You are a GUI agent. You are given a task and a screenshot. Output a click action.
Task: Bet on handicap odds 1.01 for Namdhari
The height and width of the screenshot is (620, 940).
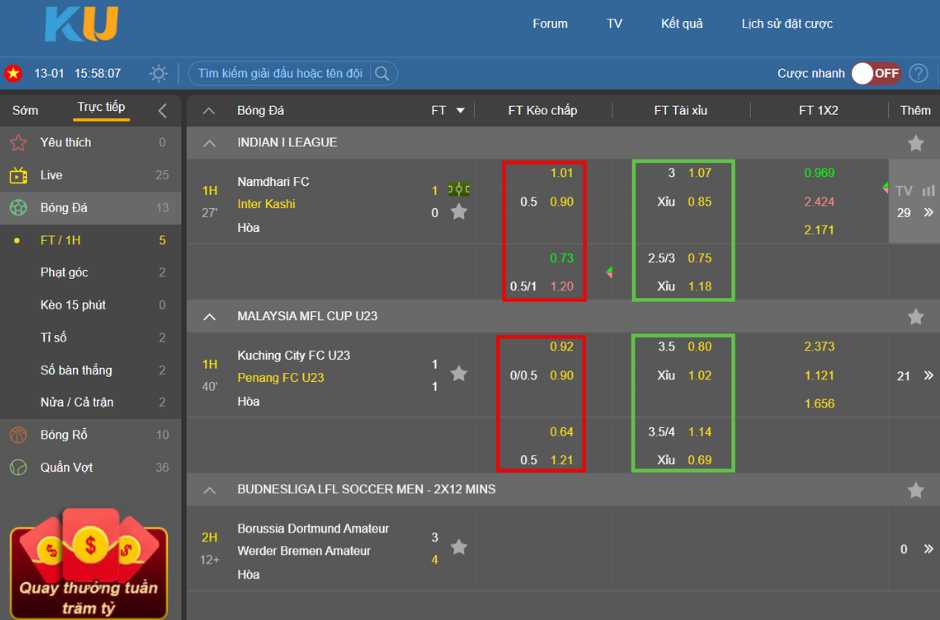click(562, 173)
